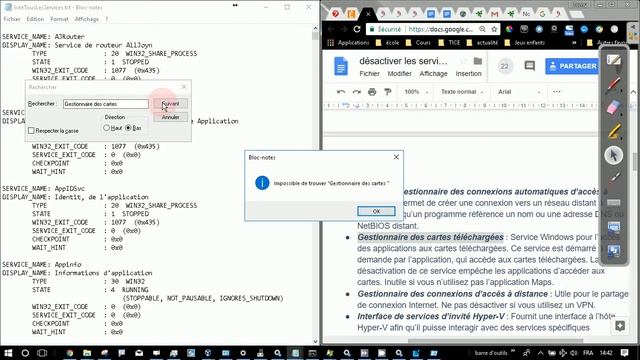
Task: Open the école bookmark folder
Action: 388,42
